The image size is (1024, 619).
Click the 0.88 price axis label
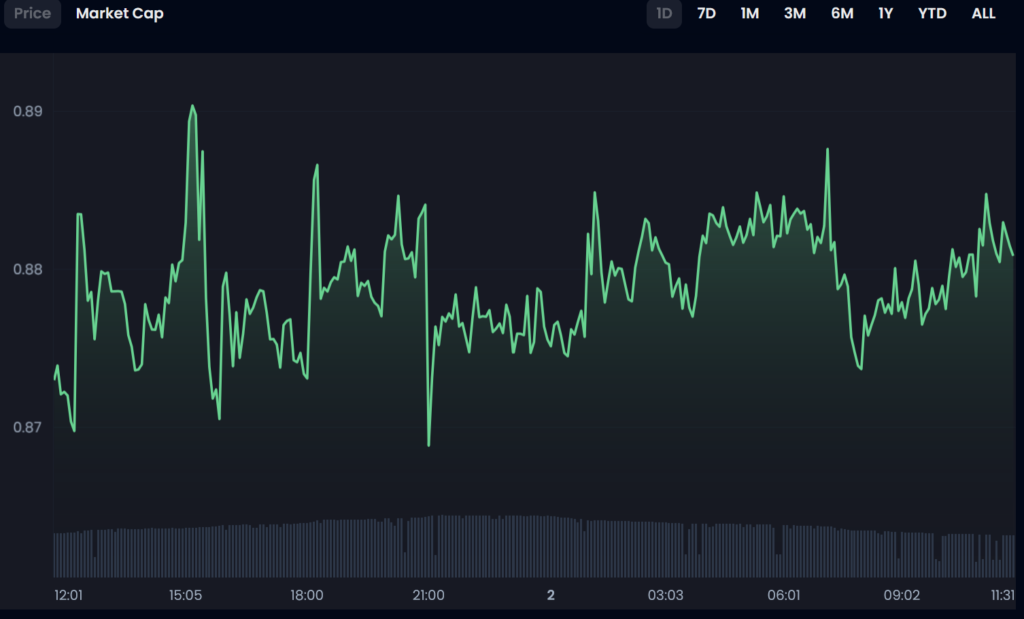pyautogui.click(x=28, y=269)
